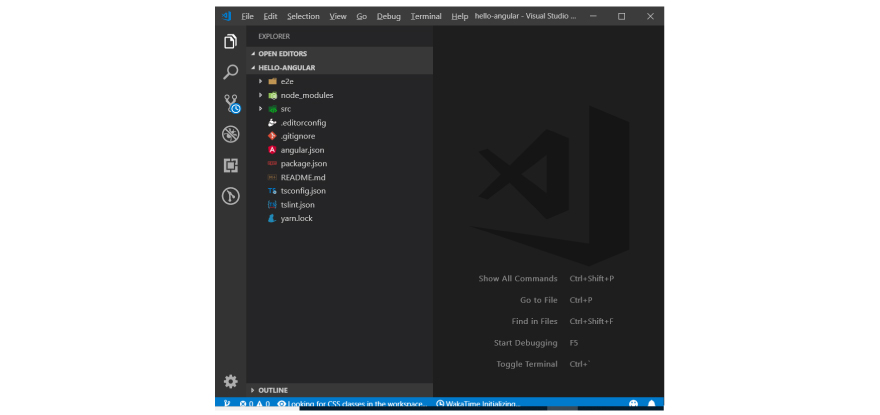Click the Show All Commands hint text

[x=518, y=279]
